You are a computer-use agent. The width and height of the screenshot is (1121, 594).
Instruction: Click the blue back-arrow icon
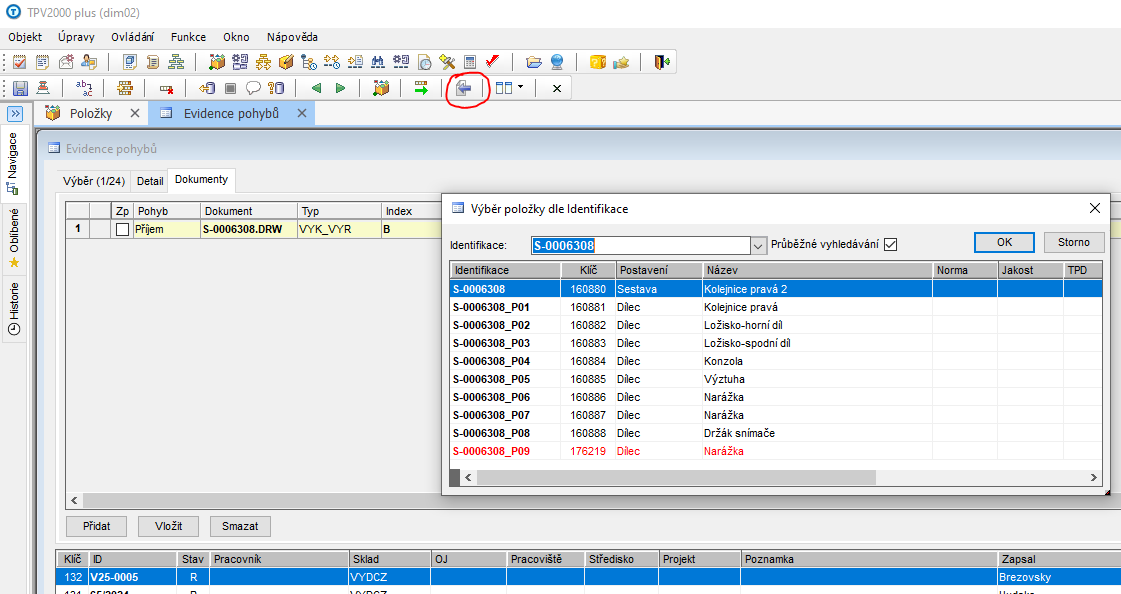point(464,88)
